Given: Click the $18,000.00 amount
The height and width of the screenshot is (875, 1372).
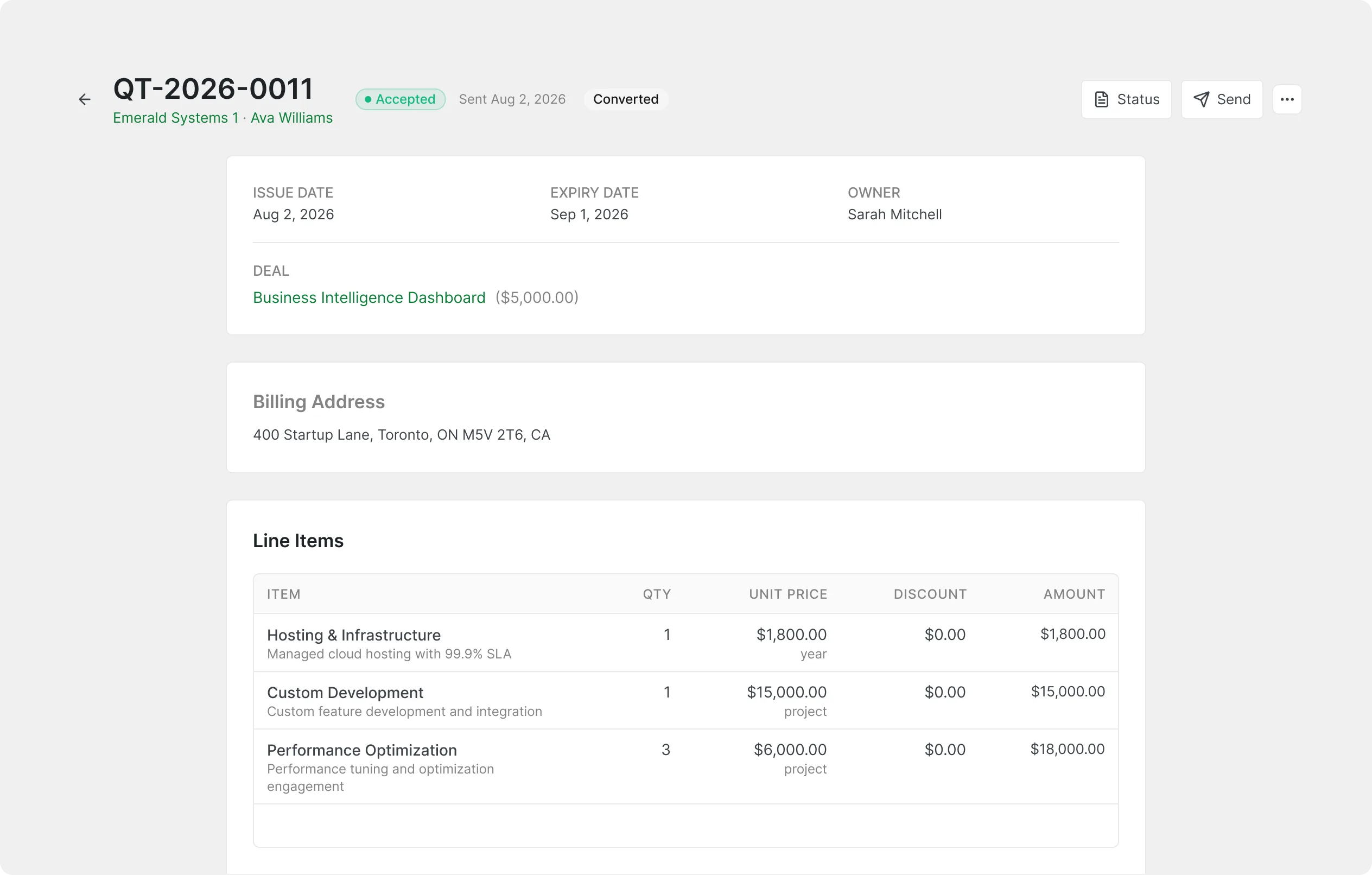Looking at the screenshot, I should 1068,749.
